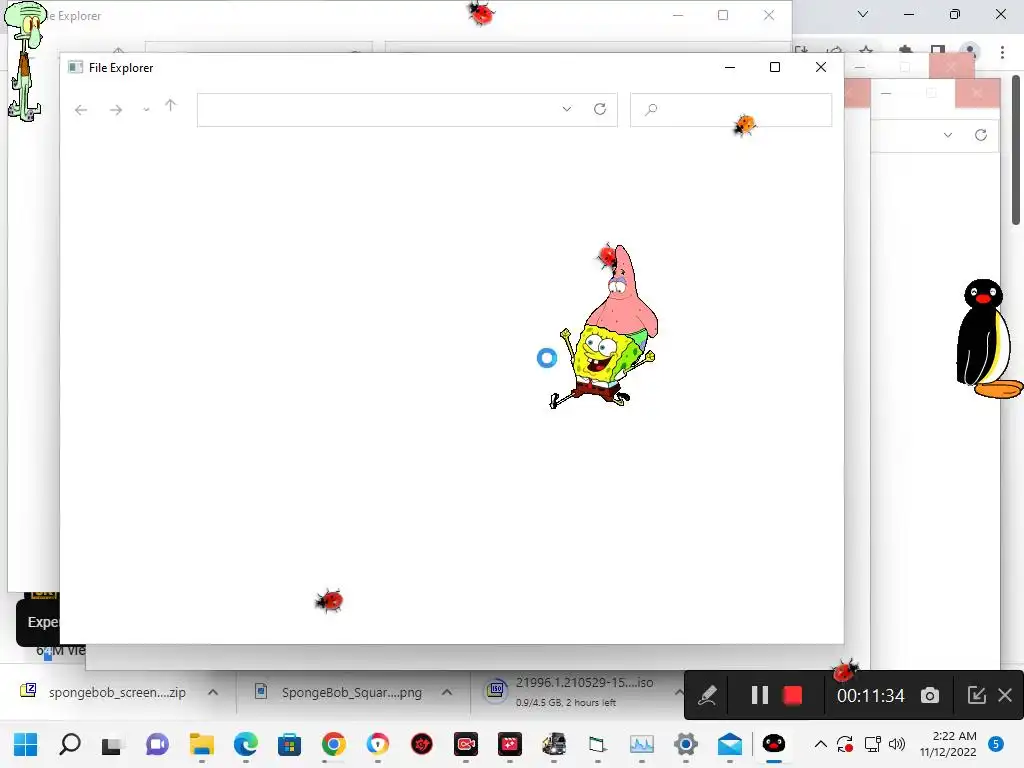Go forward in front File Explorer window

click(116, 110)
